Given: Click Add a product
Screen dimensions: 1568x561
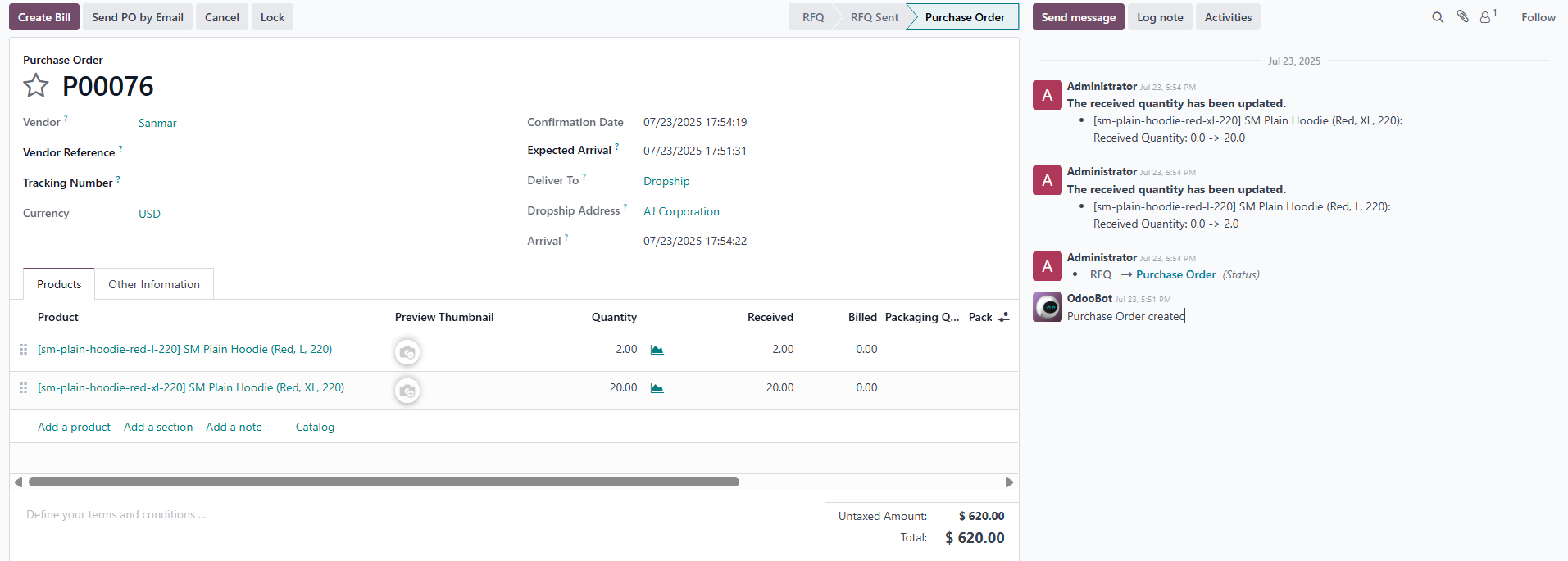Looking at the screenshot, I should coord(74,427).
